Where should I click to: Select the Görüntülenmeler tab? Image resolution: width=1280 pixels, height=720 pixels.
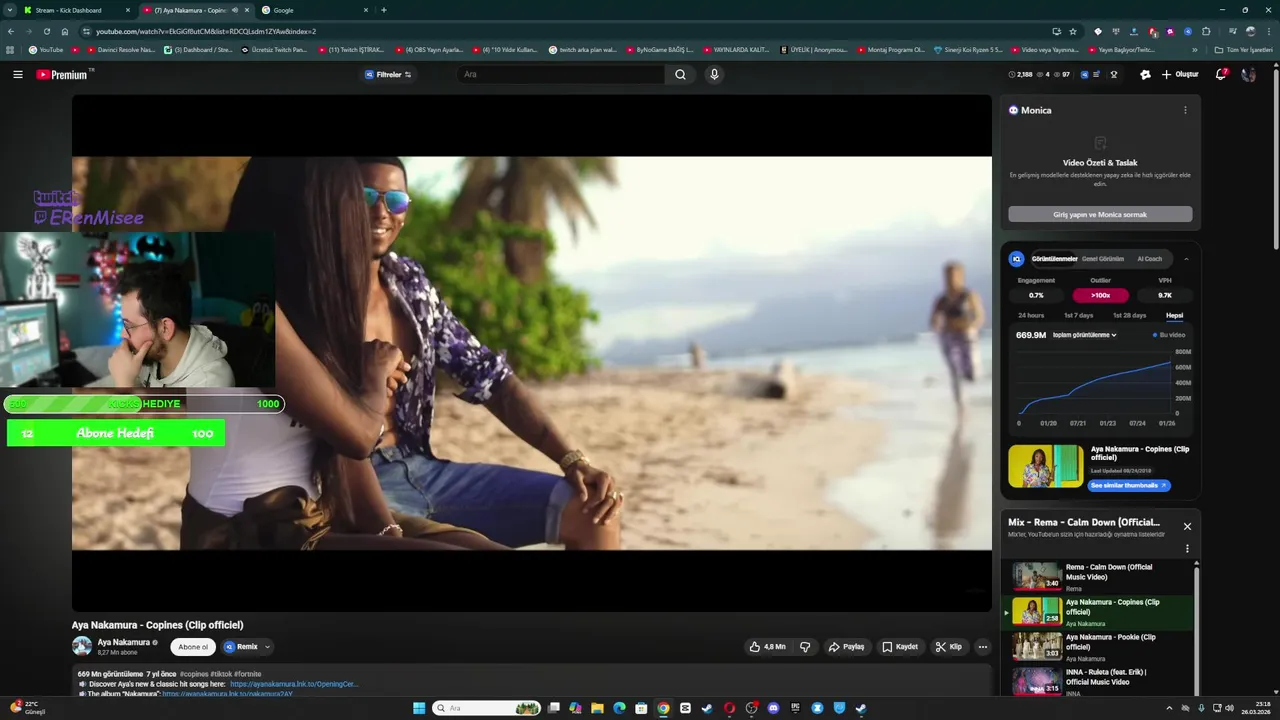point(1054,259)
